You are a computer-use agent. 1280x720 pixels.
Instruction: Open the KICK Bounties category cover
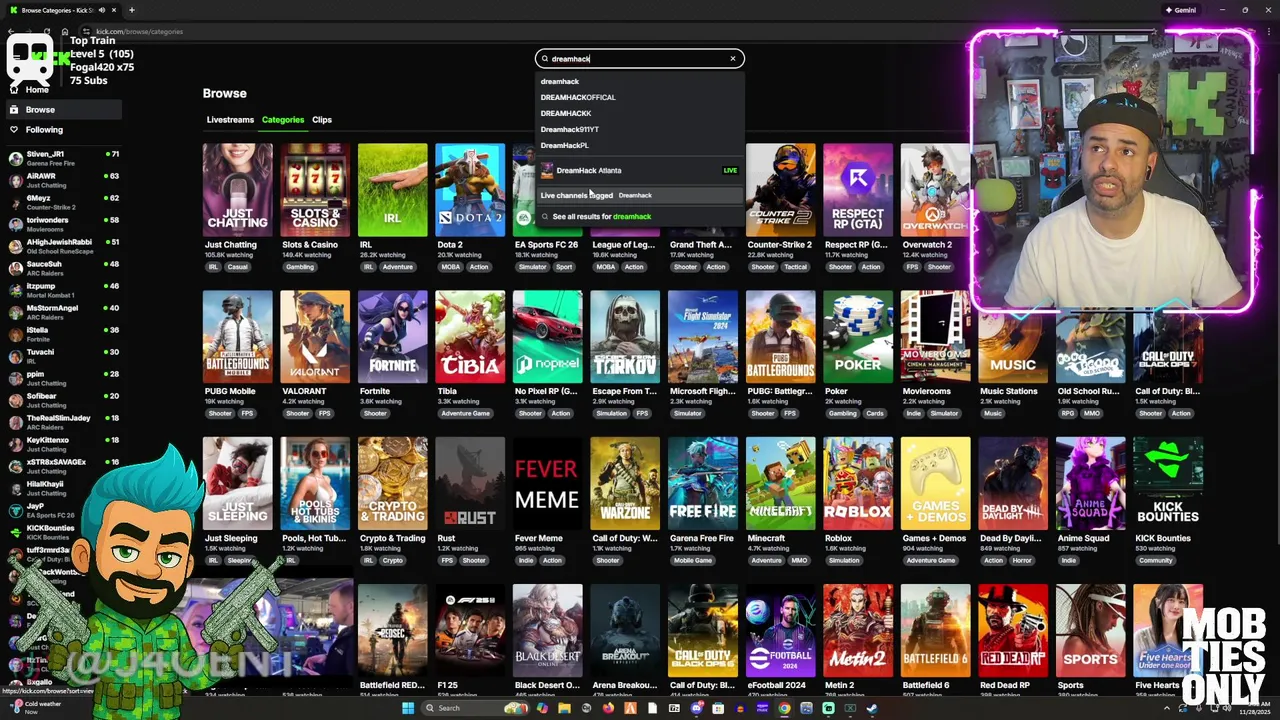tap(1168, 484)
